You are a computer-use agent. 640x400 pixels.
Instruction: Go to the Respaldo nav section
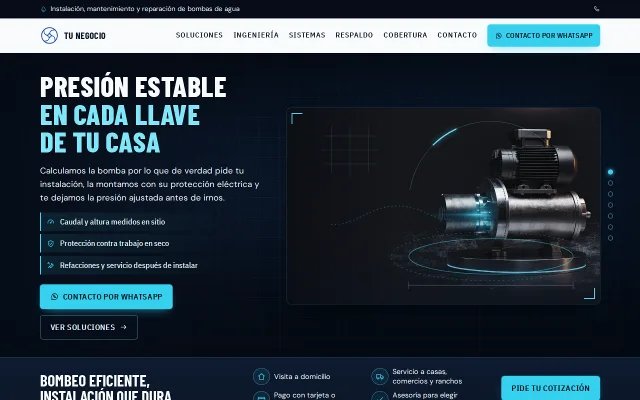coord(354,35)
